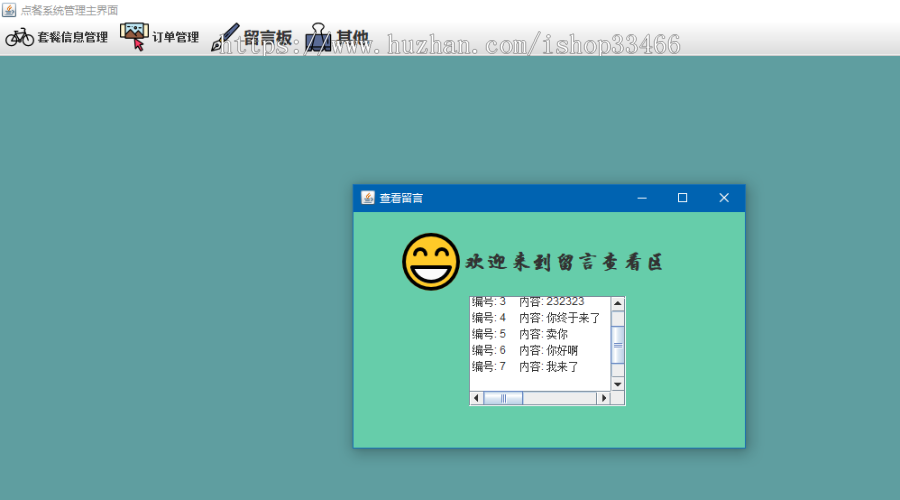This screenshot has height=500, width=900.
Task: Click the horizontal scrollbar left arrow
Action: point(476,398)
